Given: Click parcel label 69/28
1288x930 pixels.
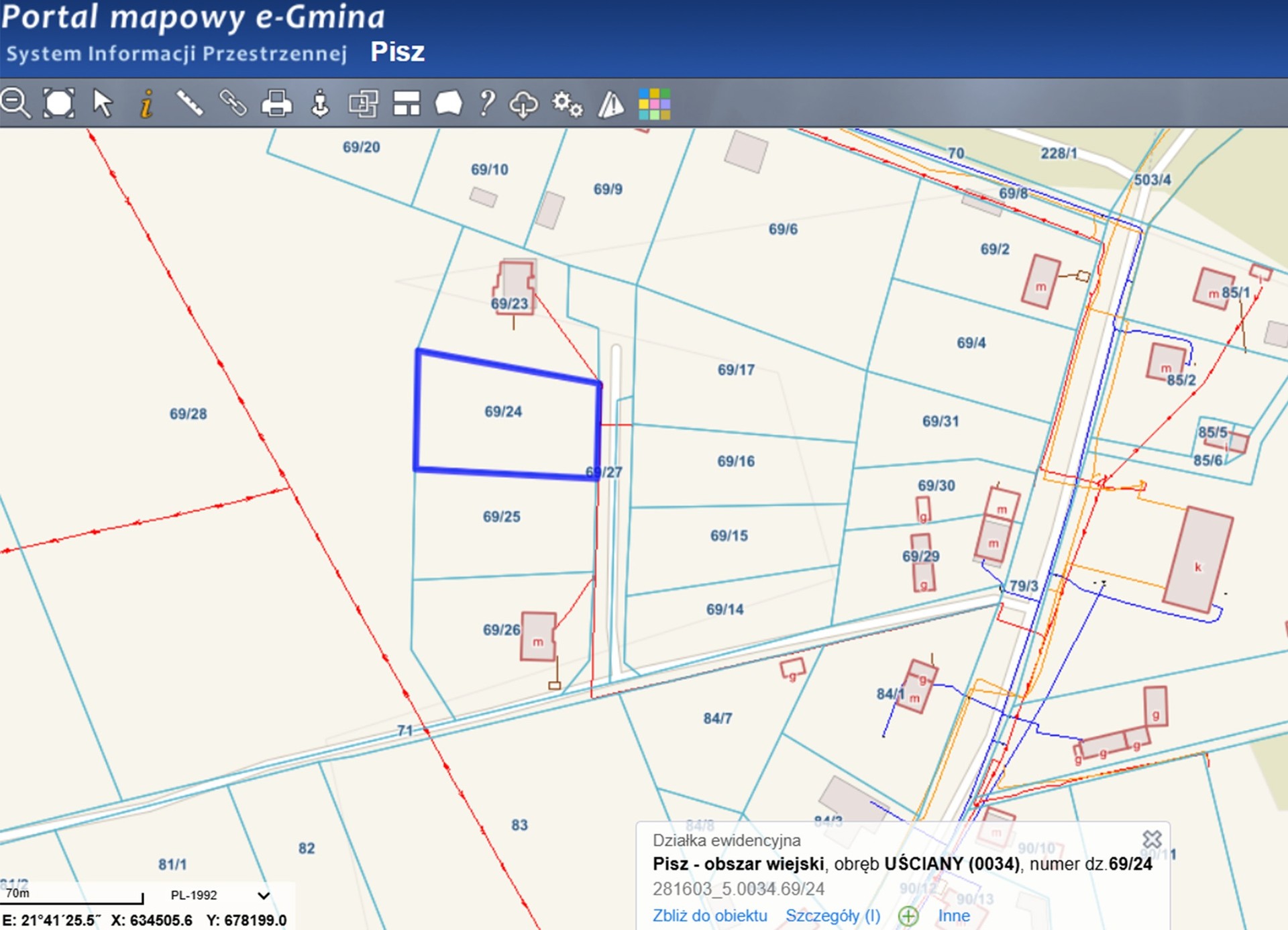Looking at the screenshot, I should click(189, 413).
